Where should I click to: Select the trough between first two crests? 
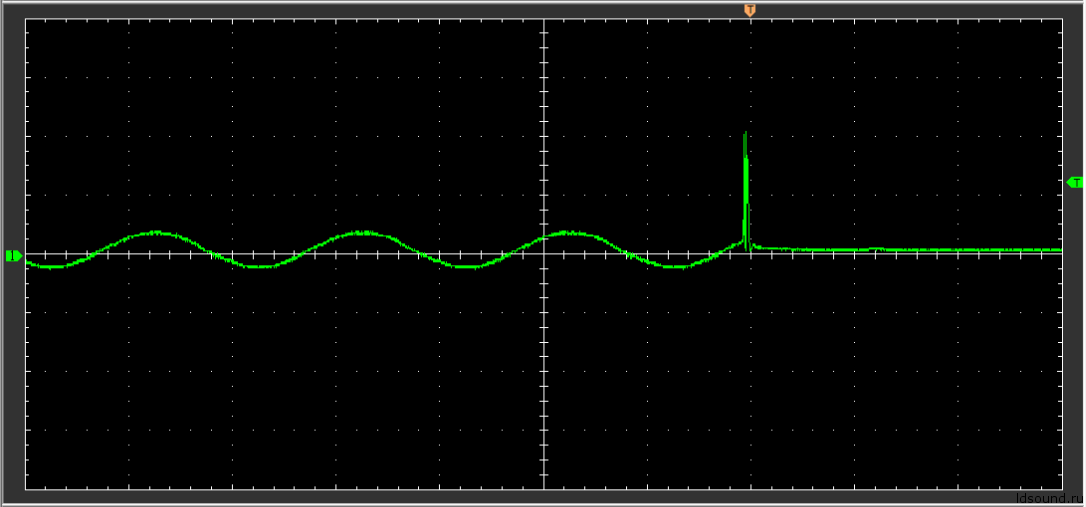pyautogui.click(x=258, y=267)
